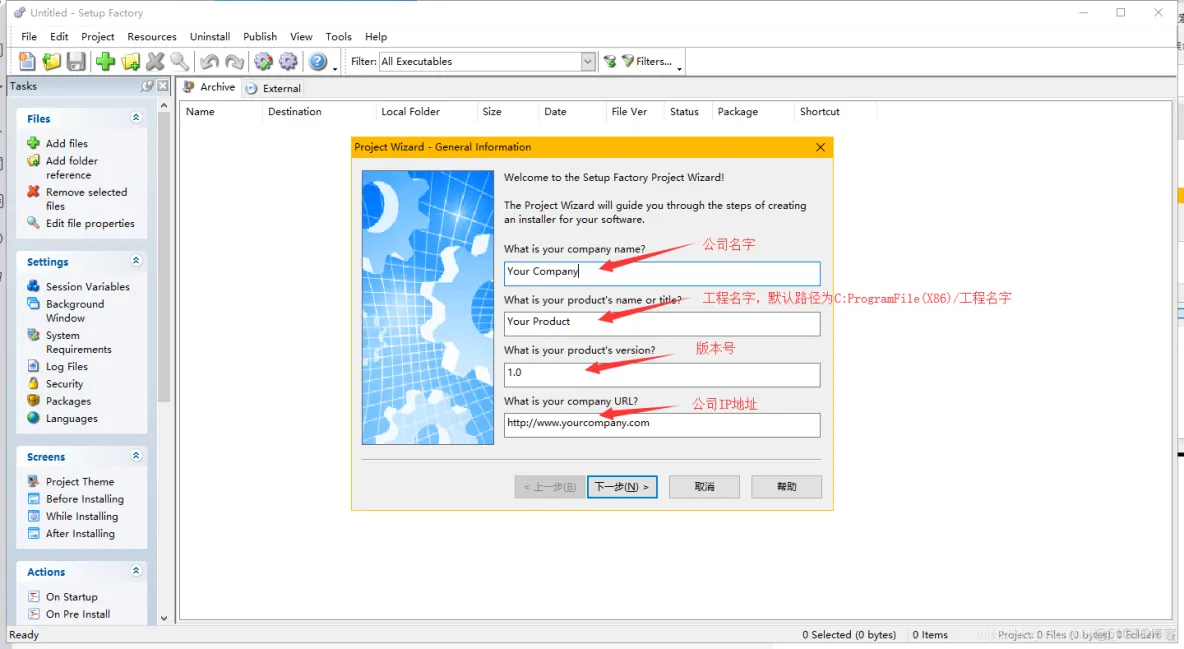Click Remove selected files link
1184x649 pixels.
(86, 199)
